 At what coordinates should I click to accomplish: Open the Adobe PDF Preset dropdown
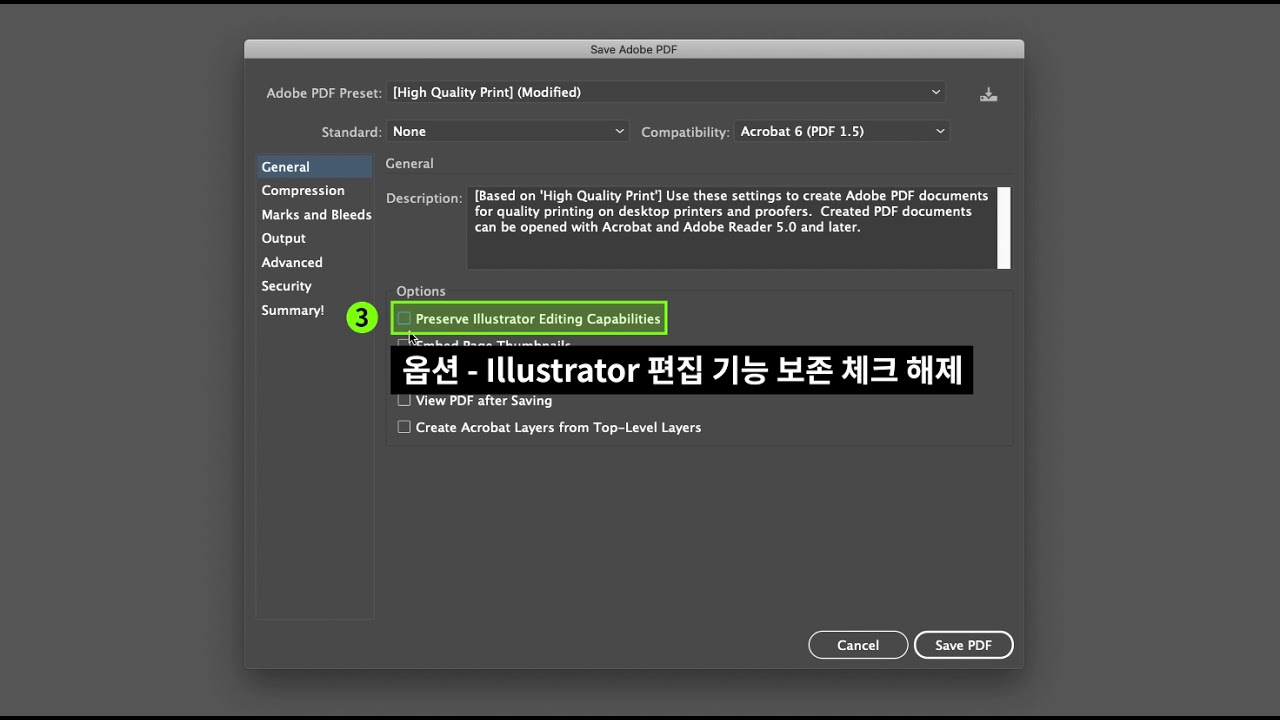667,92
